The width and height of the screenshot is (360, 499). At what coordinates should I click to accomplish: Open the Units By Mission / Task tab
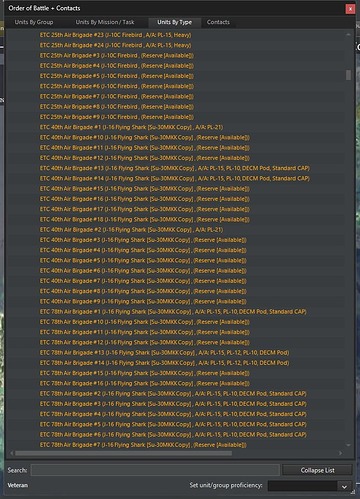105,22
